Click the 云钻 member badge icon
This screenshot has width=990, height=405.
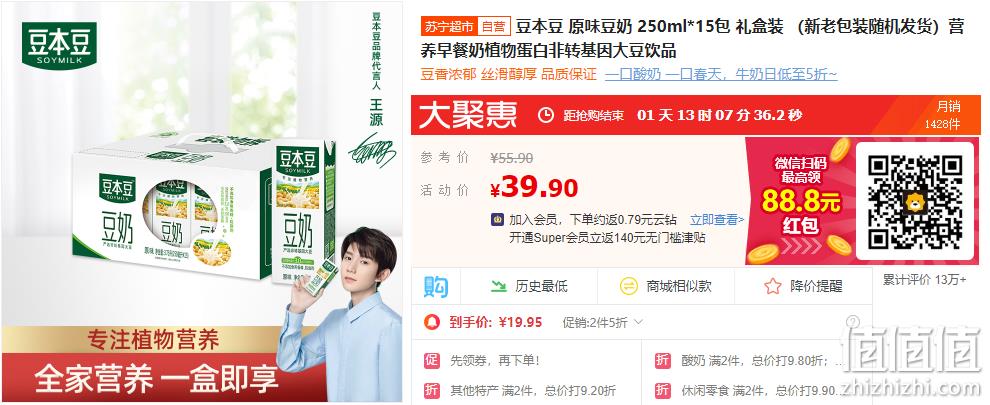(498, 220)
